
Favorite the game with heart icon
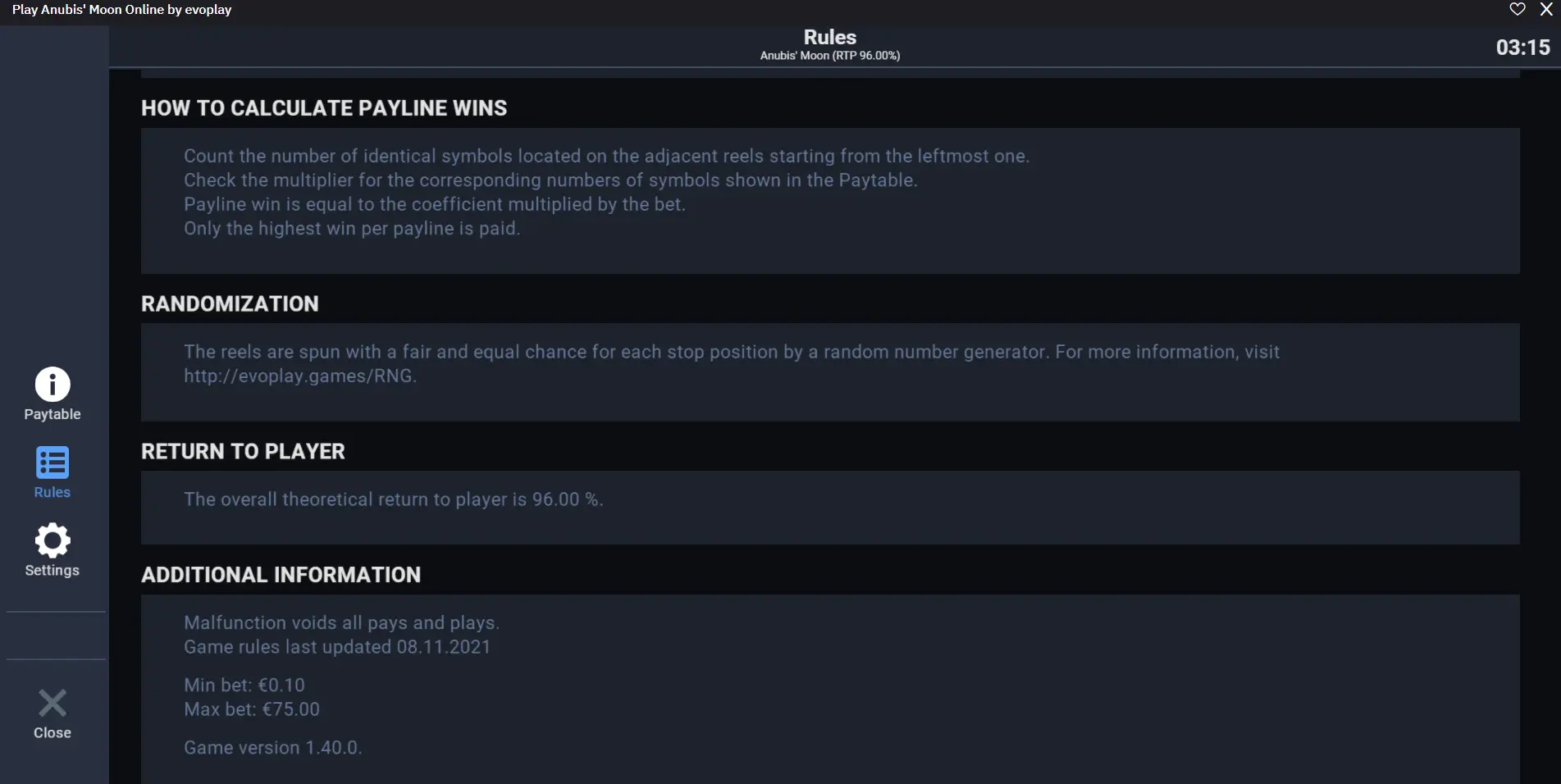pyautogui.click(x=1518, y=9)
